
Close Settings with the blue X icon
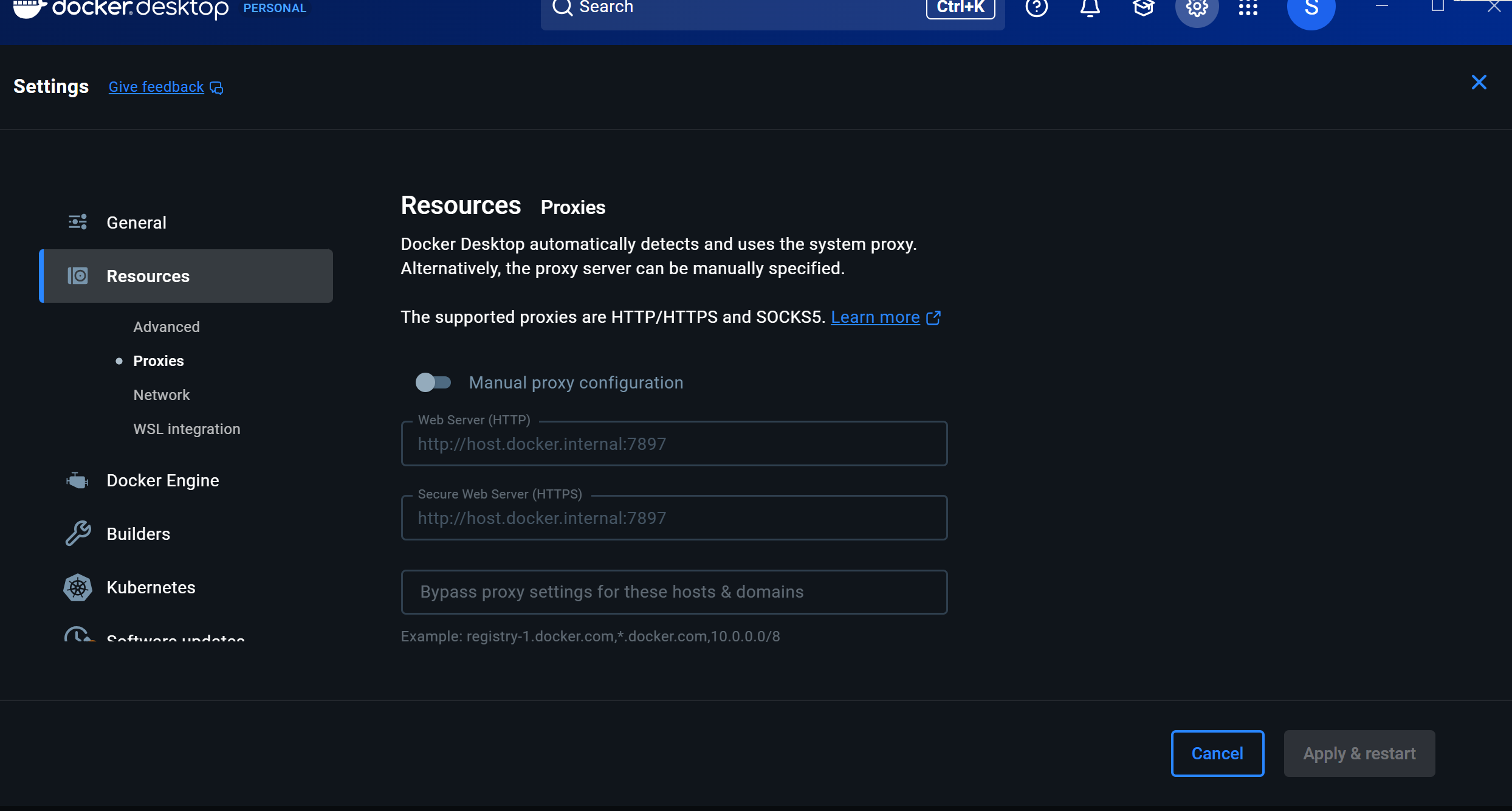point(1479,82)
